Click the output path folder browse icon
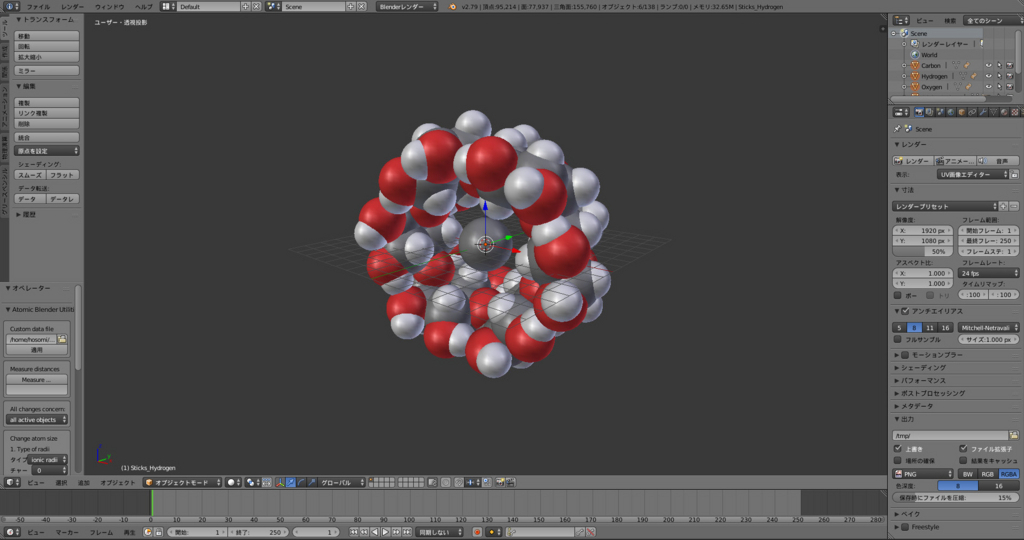1024x540 pixels. point(1014,436)
